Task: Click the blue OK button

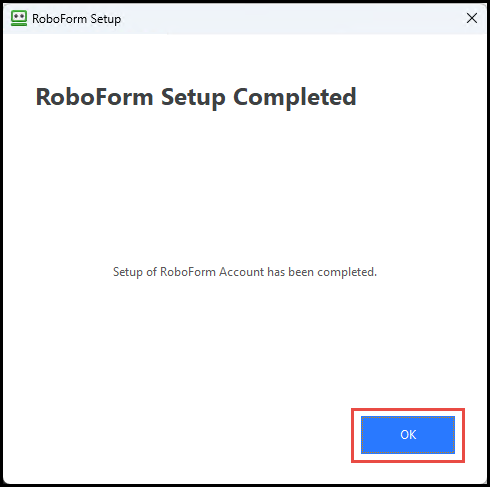Action: click(408, 435)
